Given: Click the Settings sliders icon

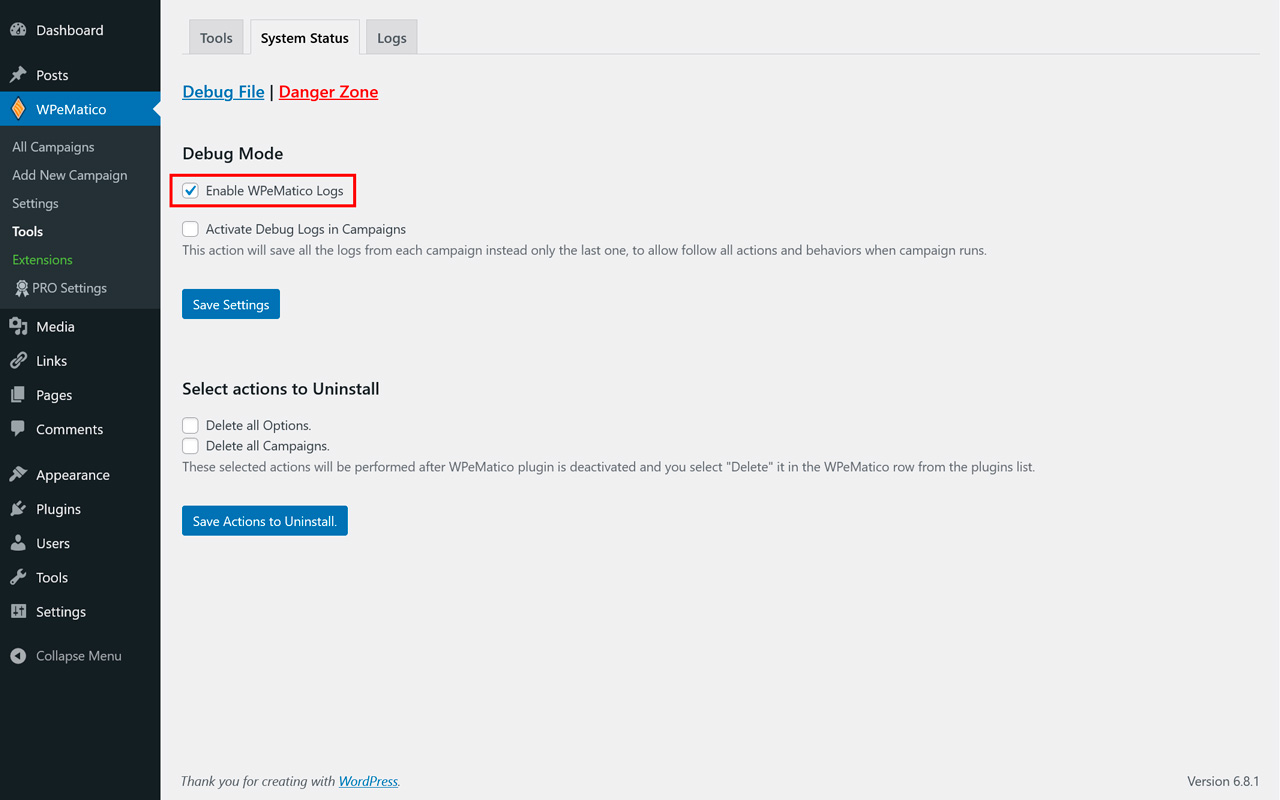Looking at the screenshot, I should point(18,611).
